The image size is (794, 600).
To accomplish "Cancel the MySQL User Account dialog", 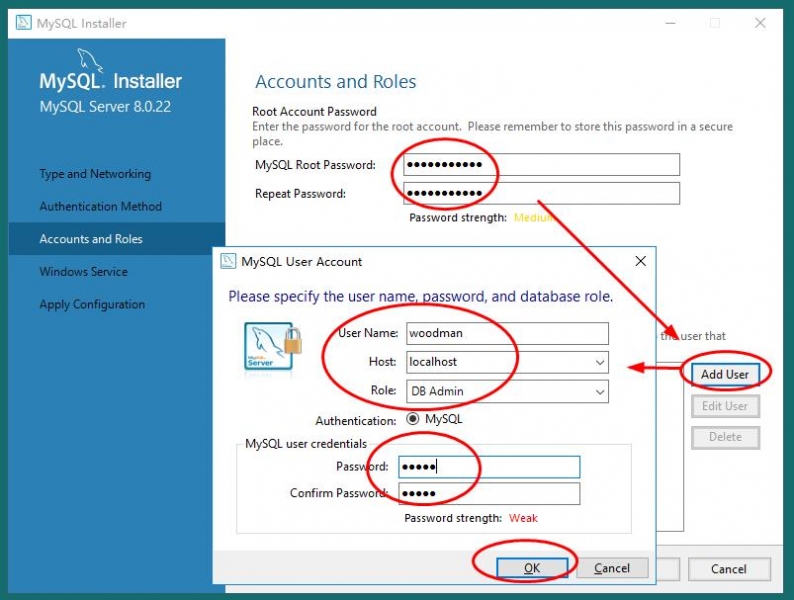I will (x=612, y=568).
